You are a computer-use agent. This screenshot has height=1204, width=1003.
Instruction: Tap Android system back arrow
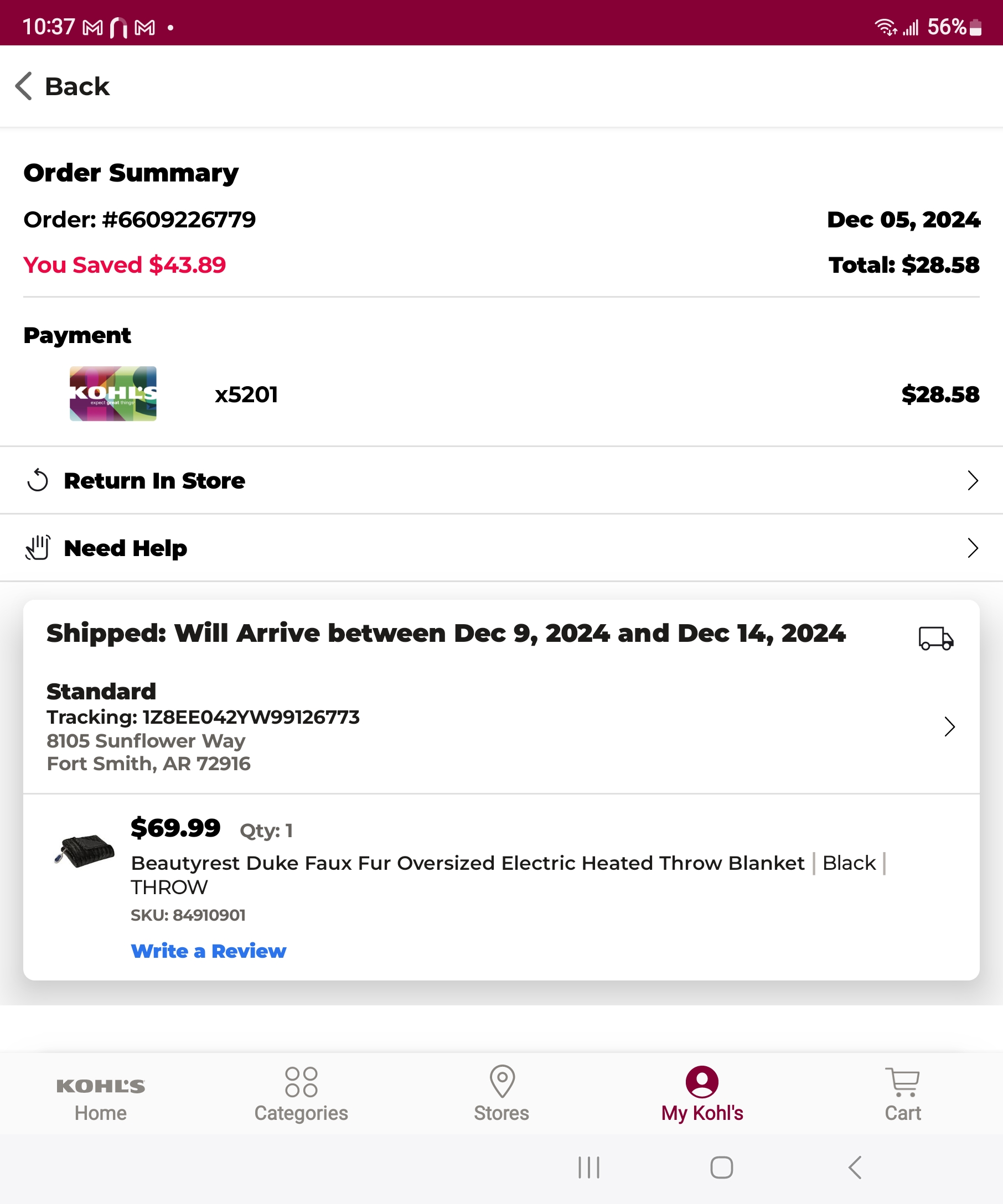click(x=855, y=1167)
